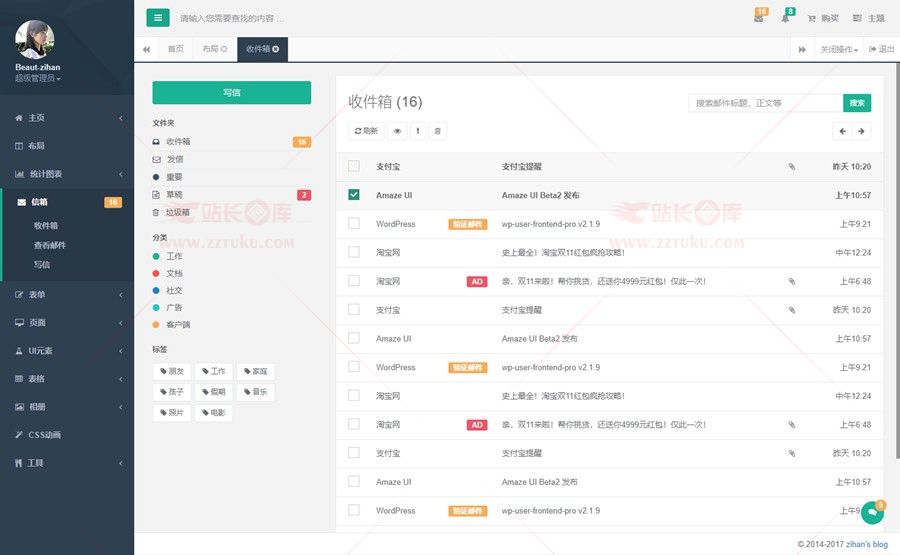Click the green hamburger menu toggle button
The width and height of the screenshot is (900, 555).
(157, 17)
